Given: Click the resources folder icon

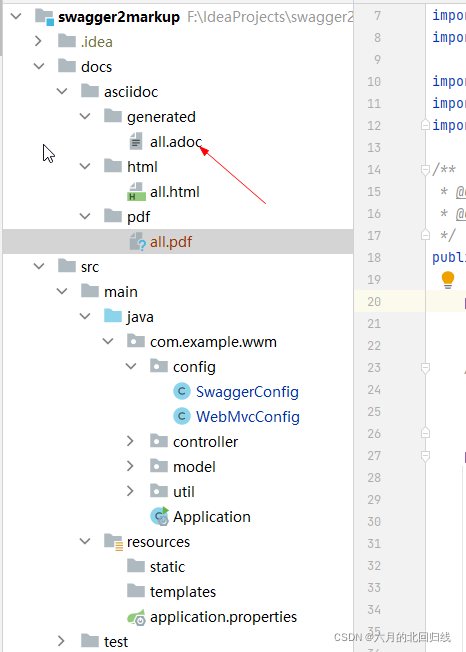Looking at the screenshot, I should (x=113, y=542).
